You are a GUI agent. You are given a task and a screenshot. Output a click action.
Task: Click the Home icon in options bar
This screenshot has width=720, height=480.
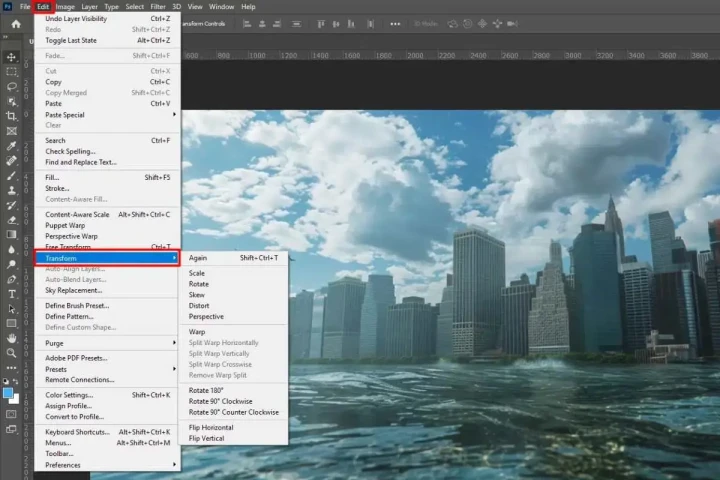pos(16,24)
